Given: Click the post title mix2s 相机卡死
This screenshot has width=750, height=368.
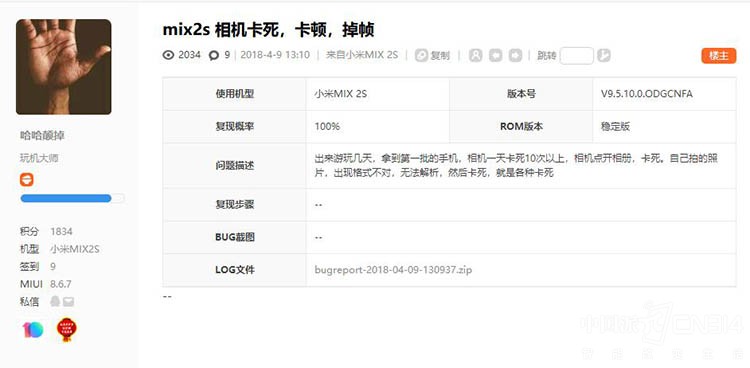Looking at the screenshot, I should [268, 30].
